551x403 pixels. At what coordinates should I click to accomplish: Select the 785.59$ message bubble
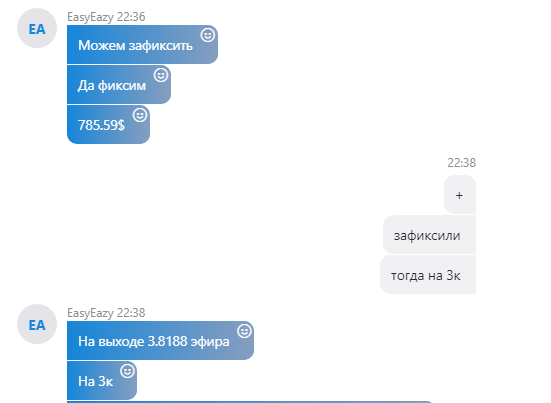point(108,125)
